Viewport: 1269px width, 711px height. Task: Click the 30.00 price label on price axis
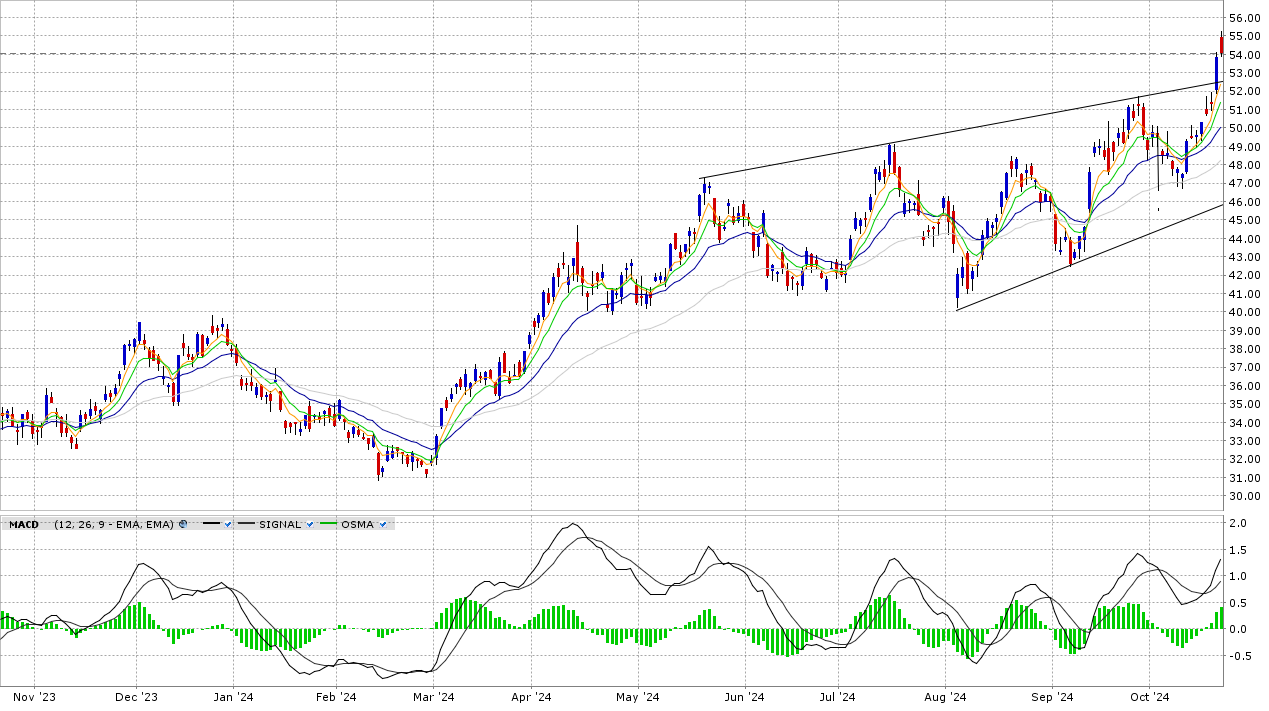point(1245,496)
